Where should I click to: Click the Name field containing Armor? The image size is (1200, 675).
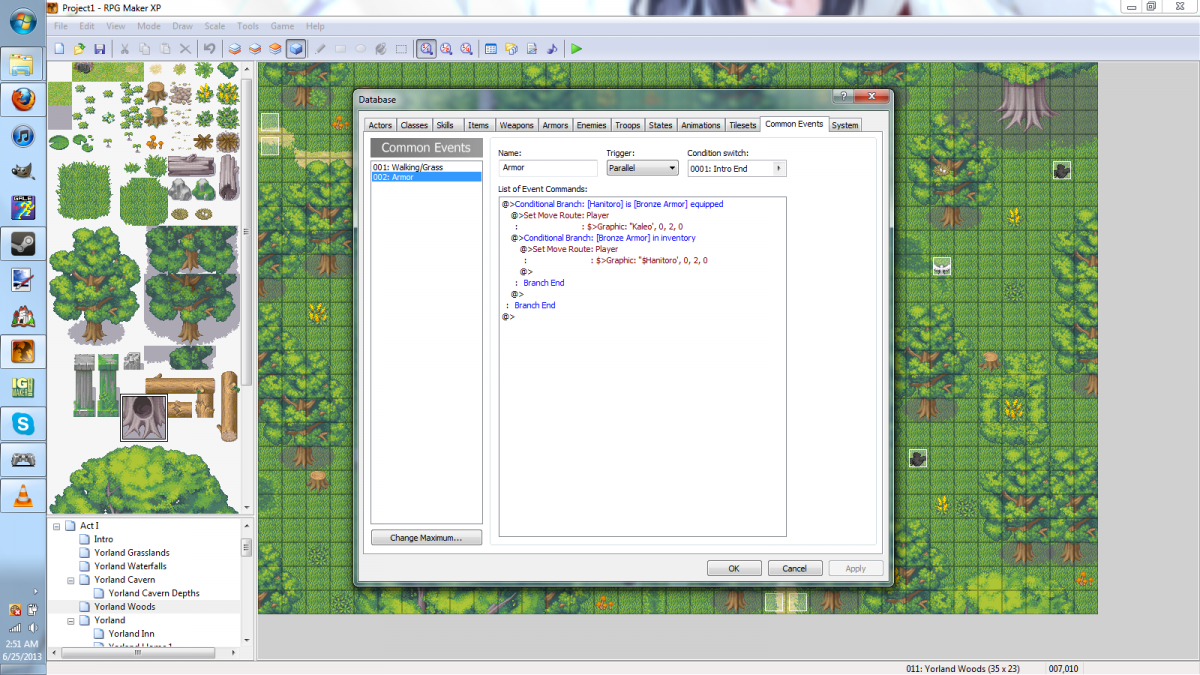click(547, 168)
